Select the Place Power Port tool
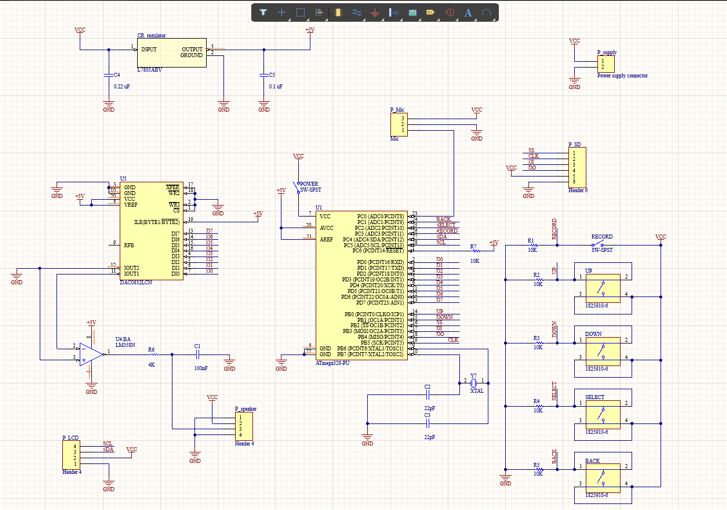The height and width of the screenshot is (510, 727). 375,13
